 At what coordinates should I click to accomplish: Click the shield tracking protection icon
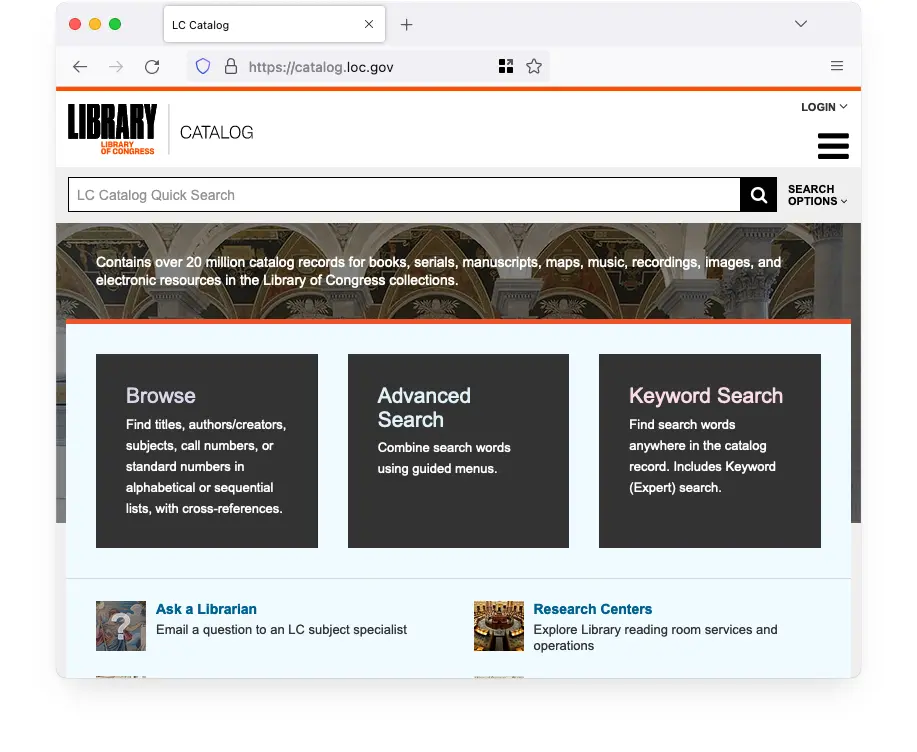(203, 66)
